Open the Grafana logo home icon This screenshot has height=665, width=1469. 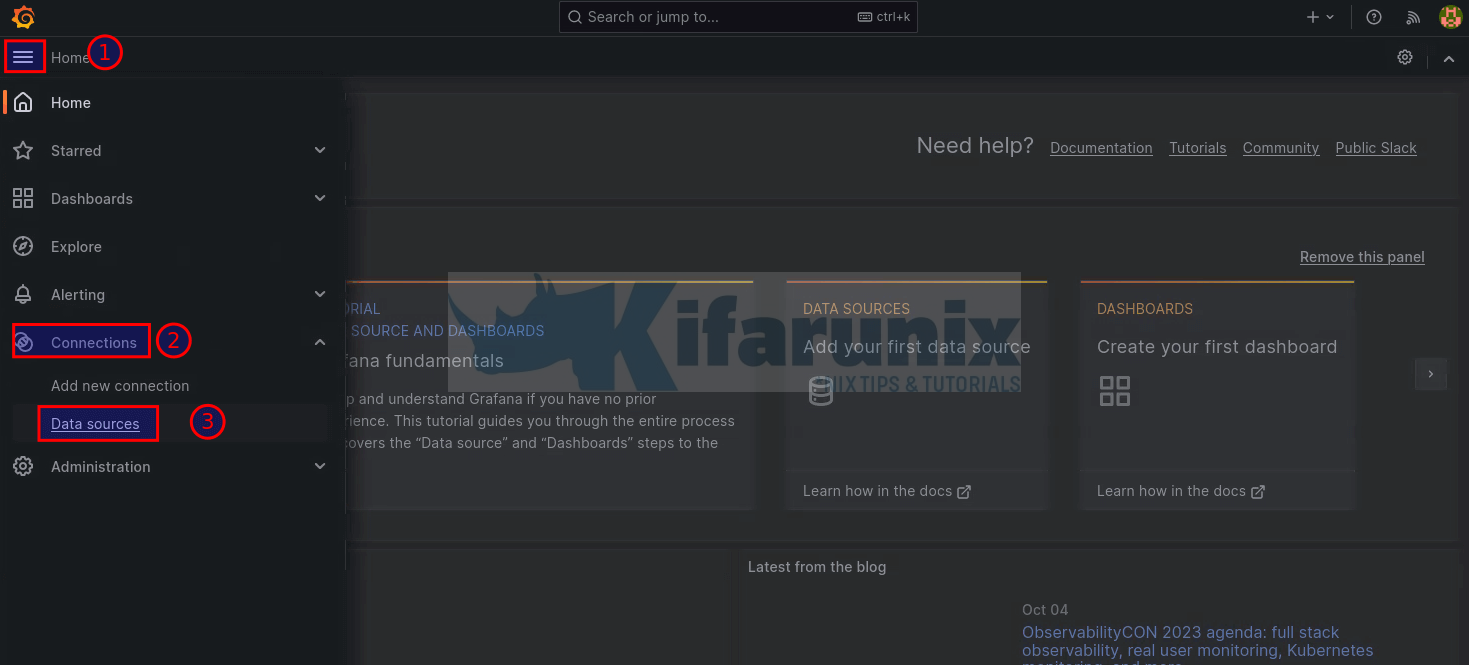(x=23, y=17)
